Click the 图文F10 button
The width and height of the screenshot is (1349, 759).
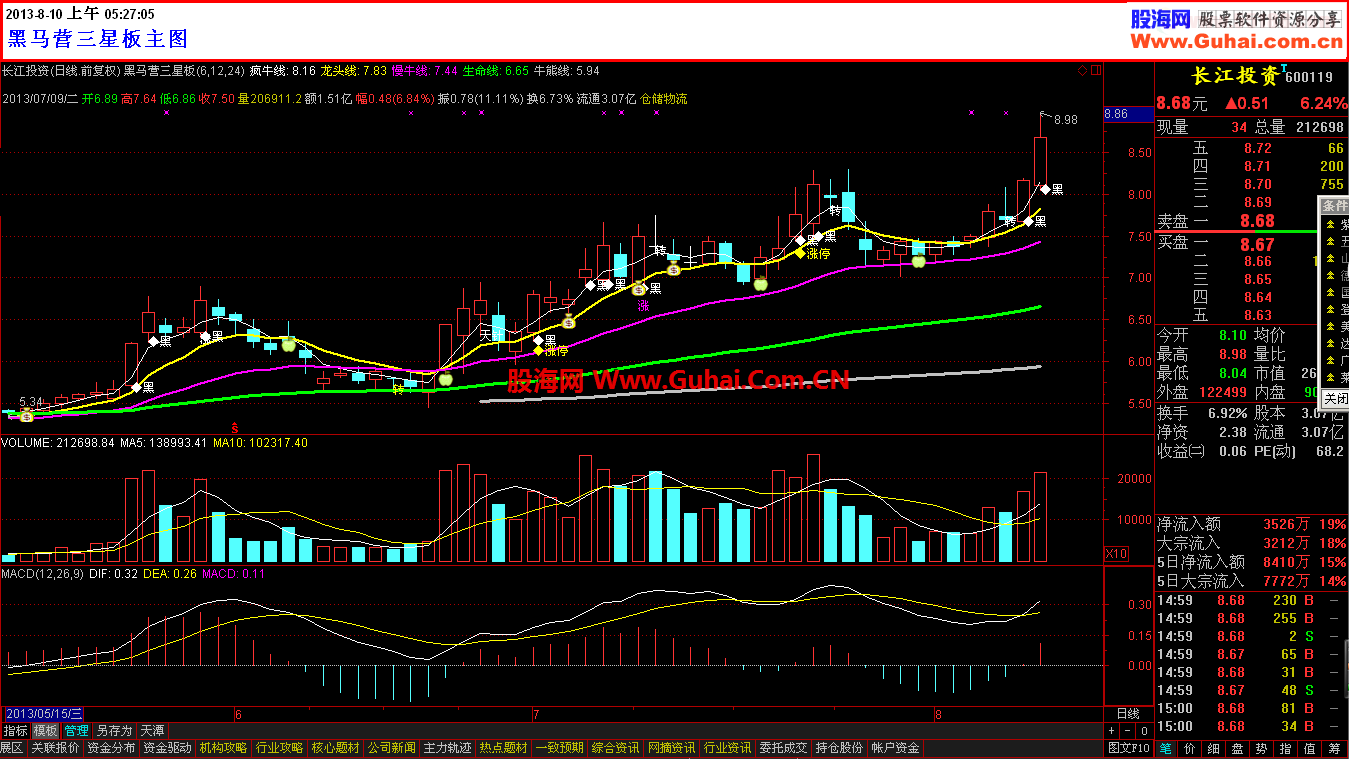coord(1129,748)
